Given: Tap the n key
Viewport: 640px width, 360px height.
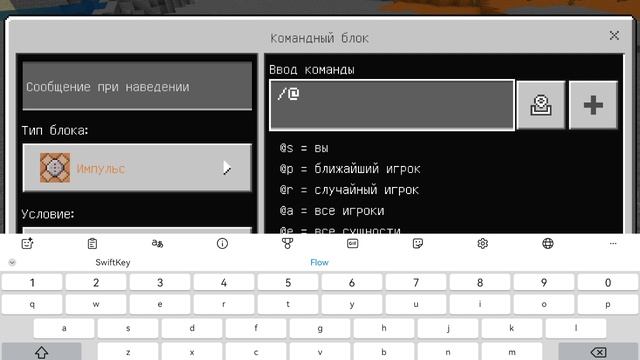Looking at the screenshot, I should tap(448, 351).
